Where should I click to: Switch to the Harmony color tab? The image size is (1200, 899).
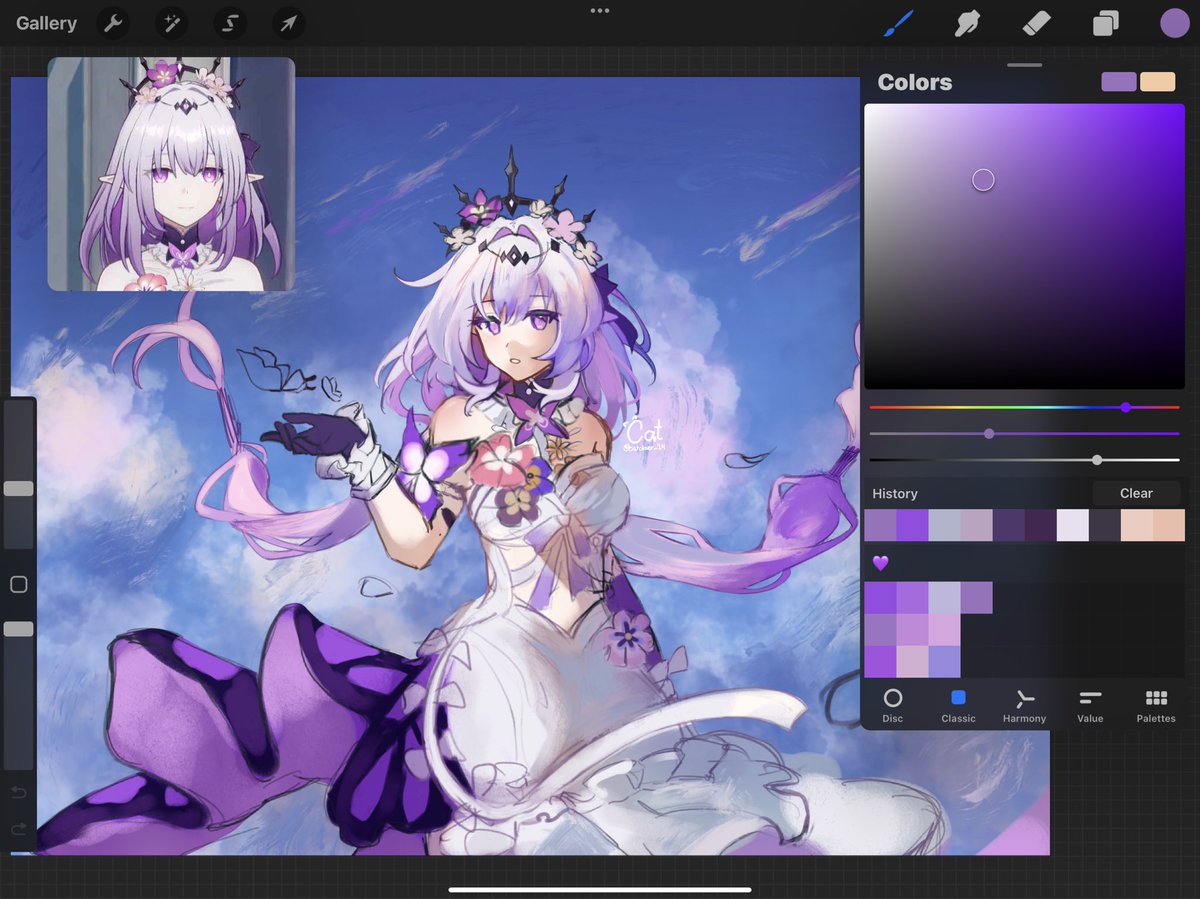click(x=1024, y=705)
